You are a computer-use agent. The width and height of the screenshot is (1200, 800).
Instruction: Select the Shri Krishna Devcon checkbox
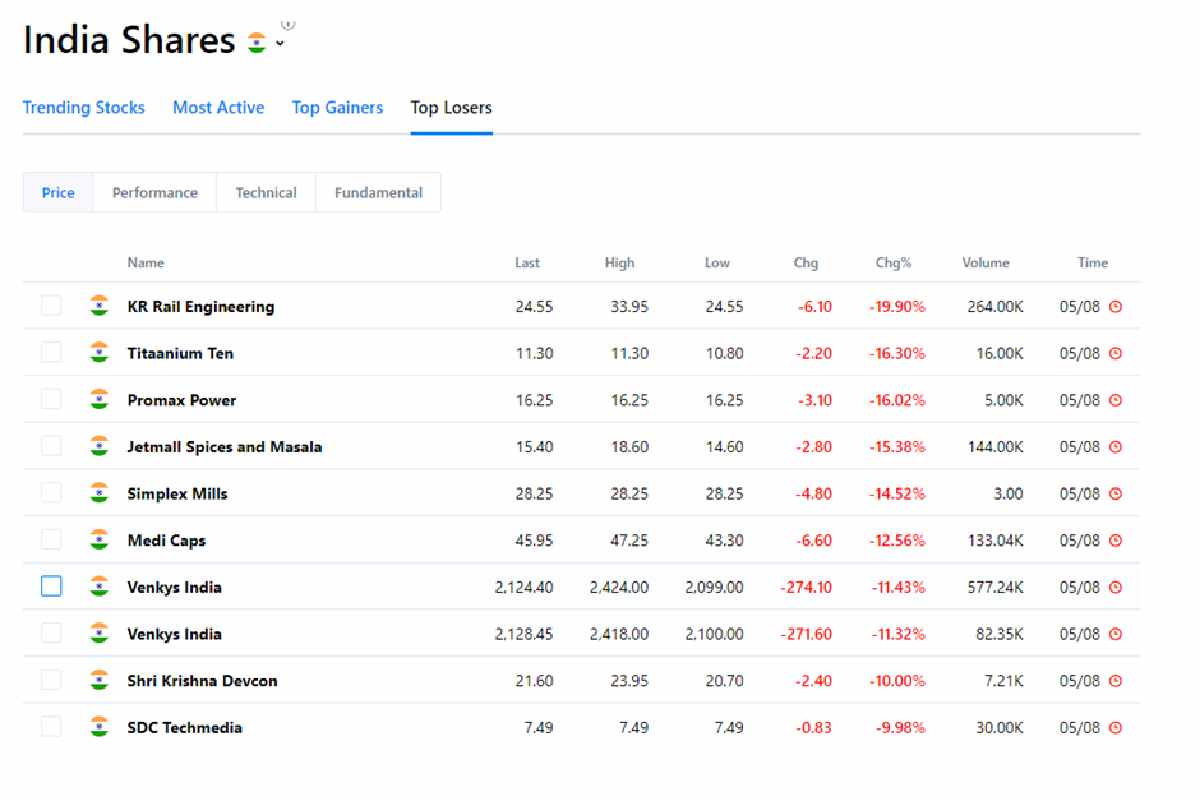tap(51, 680)
